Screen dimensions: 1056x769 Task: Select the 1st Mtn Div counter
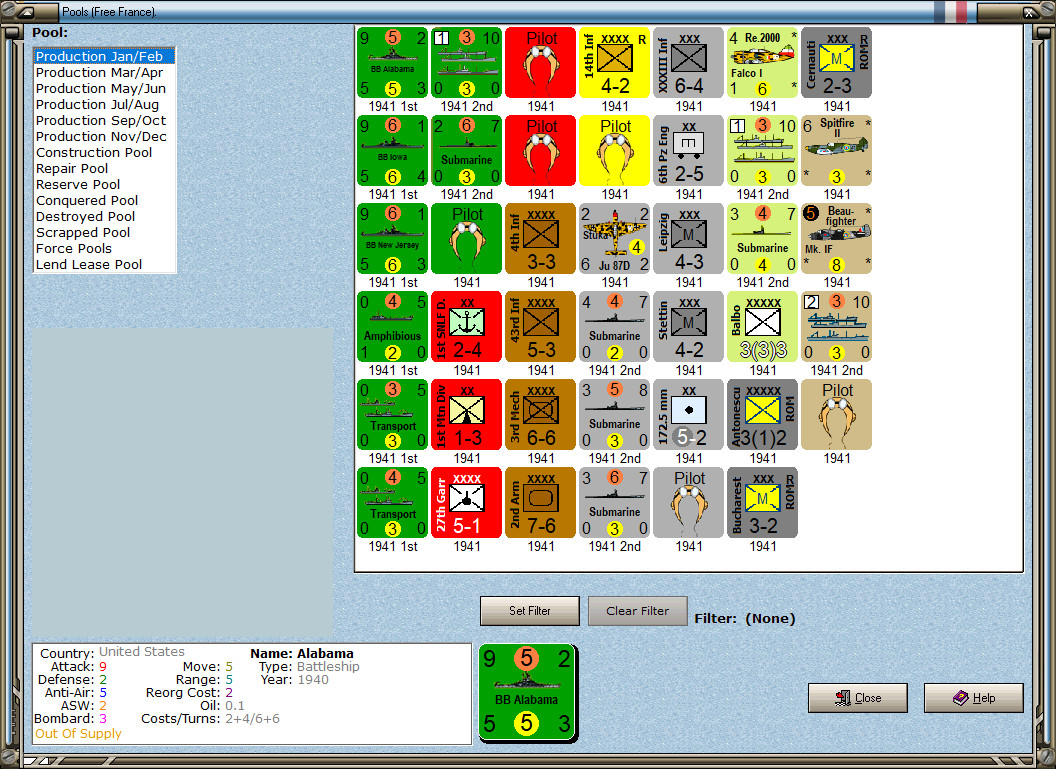click(467, 415)
